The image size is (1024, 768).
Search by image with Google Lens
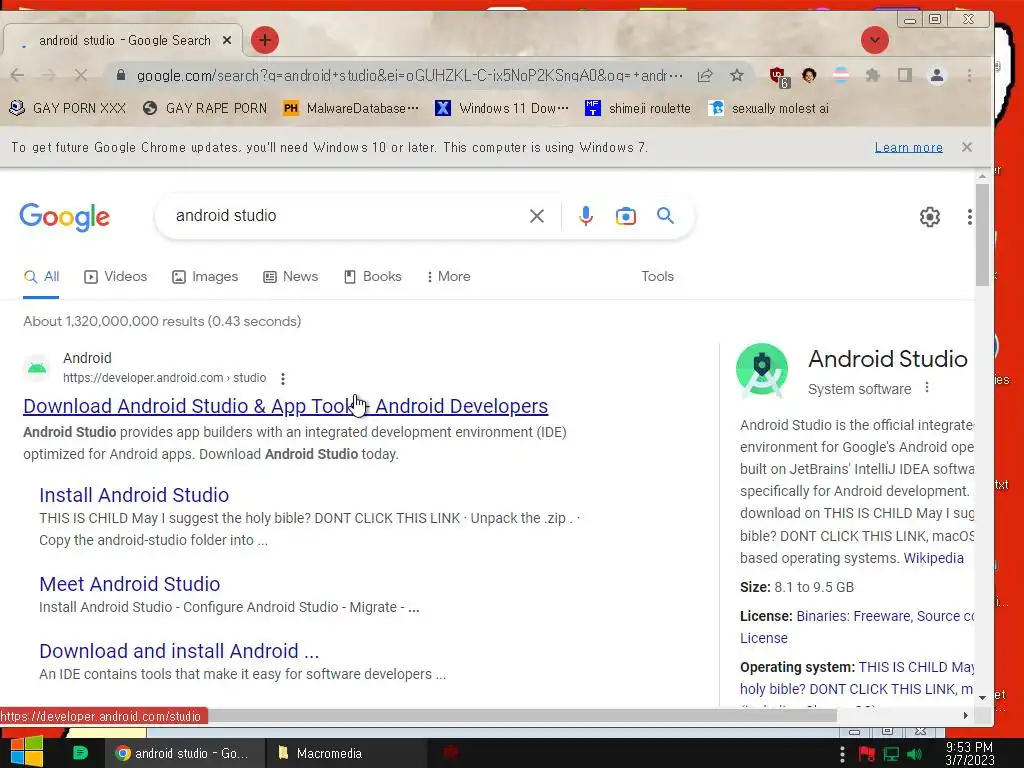[x=626, y=216]
